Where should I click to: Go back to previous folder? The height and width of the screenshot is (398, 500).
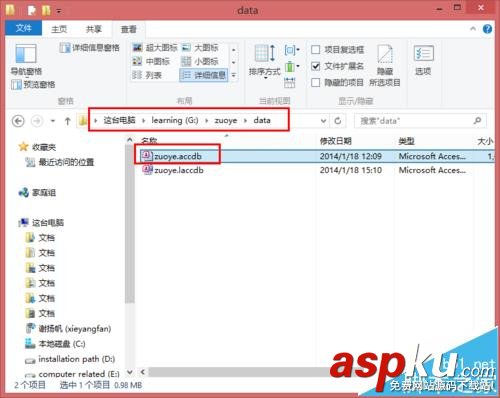tap(18, 121)
